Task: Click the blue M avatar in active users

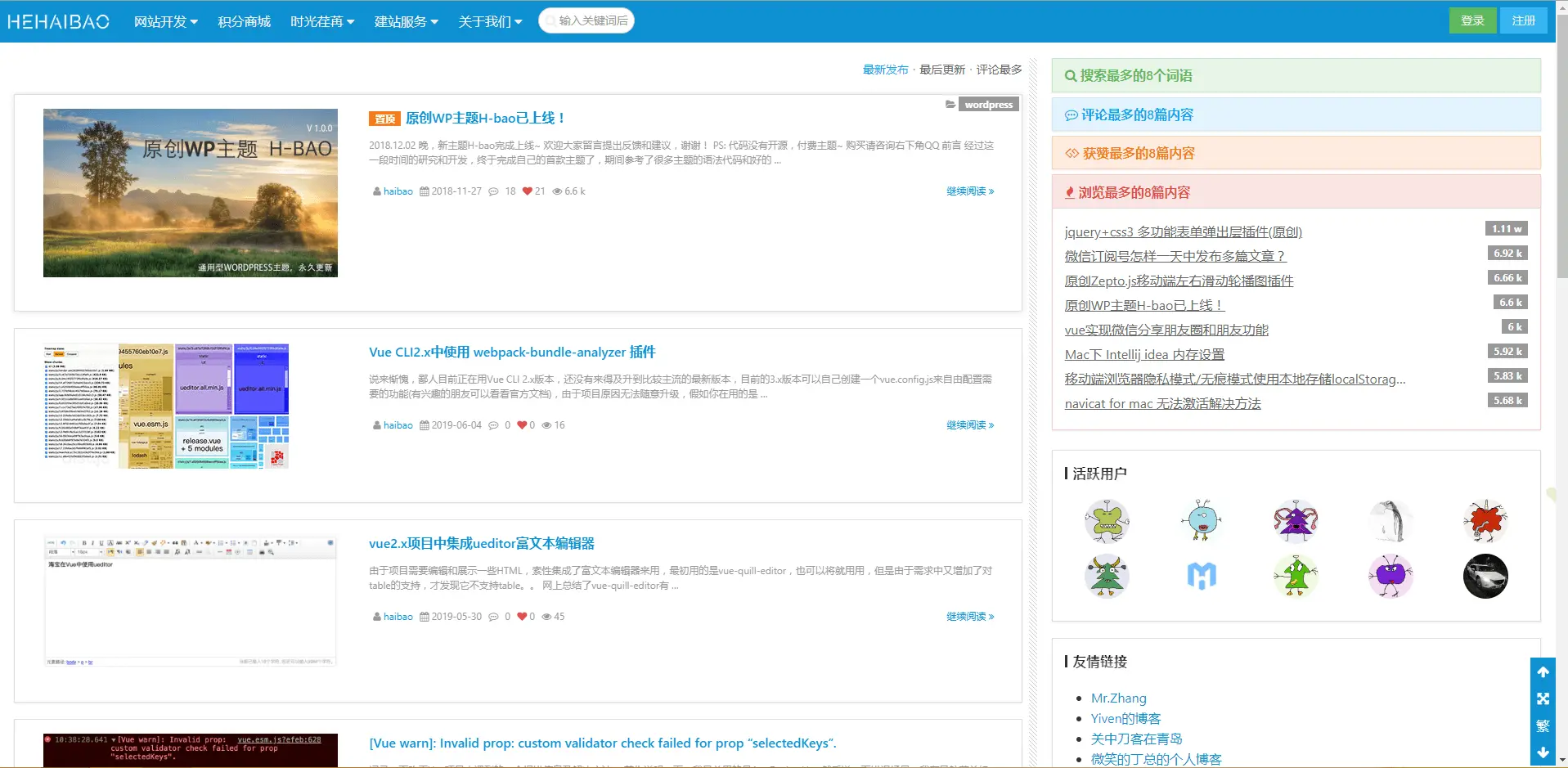Action: 1202,576
